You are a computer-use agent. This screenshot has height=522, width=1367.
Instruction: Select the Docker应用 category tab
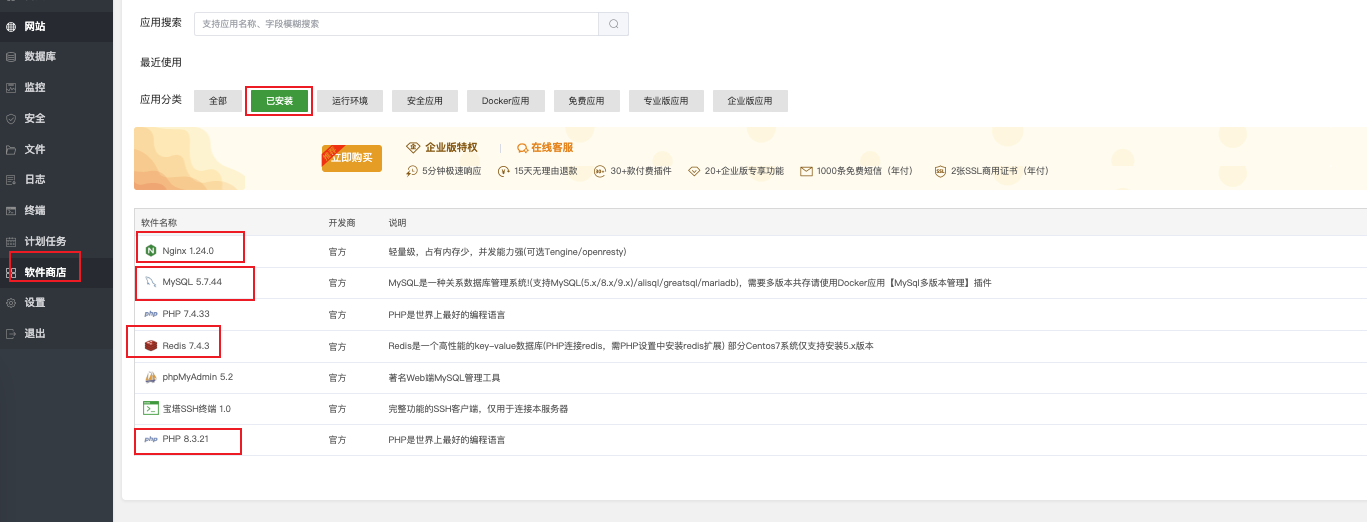[x=506, y=101]
